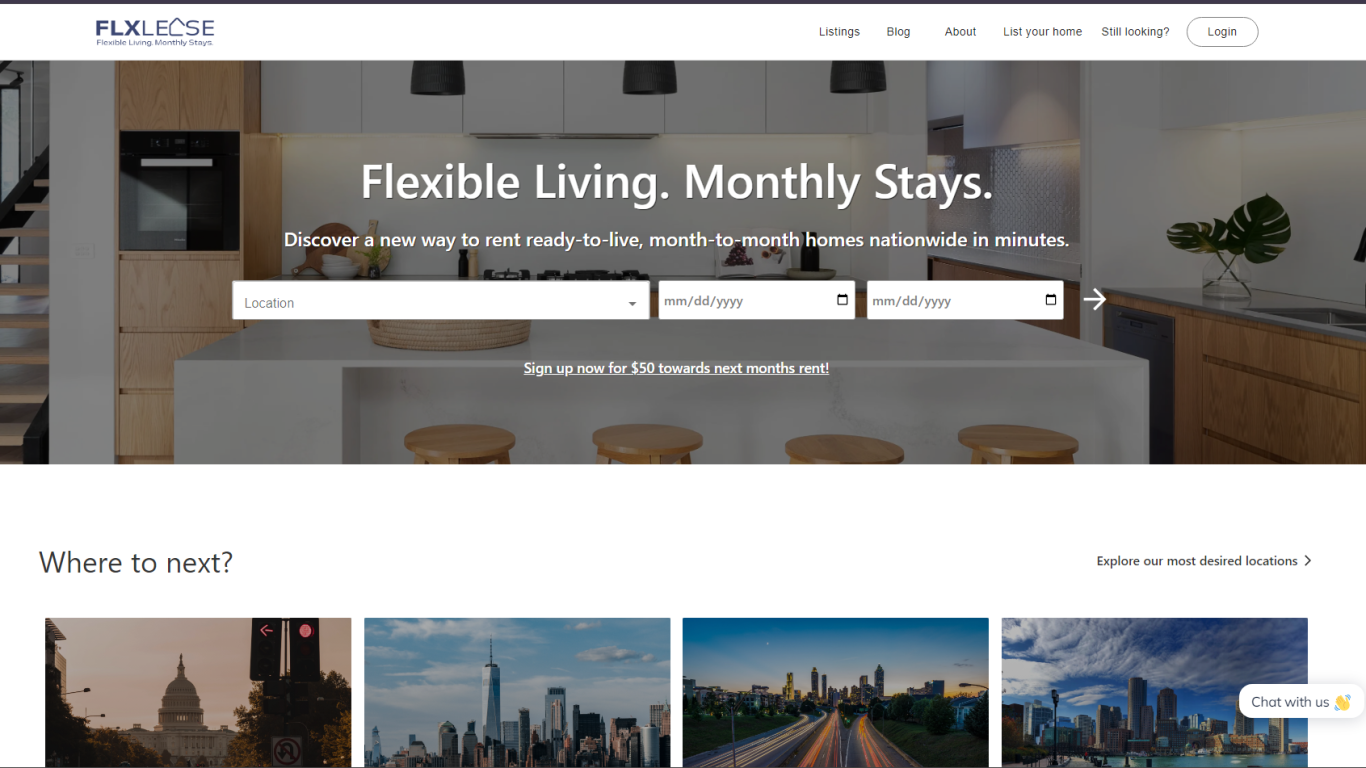Open the Listings menu item
Viewport: 1366px width, 768px height.
[x=839, y=32]
